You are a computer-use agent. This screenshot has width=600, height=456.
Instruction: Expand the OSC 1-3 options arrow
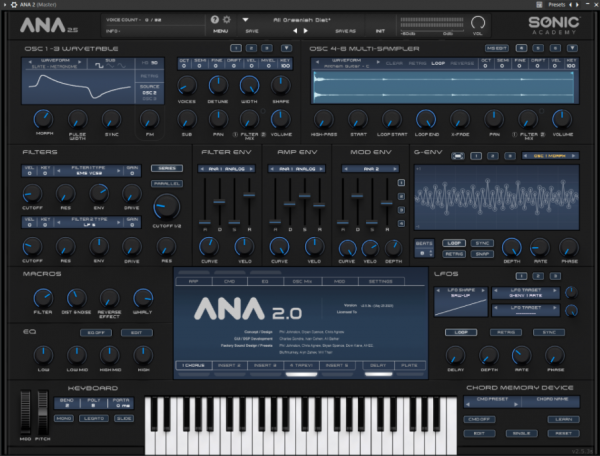point(286,48)
